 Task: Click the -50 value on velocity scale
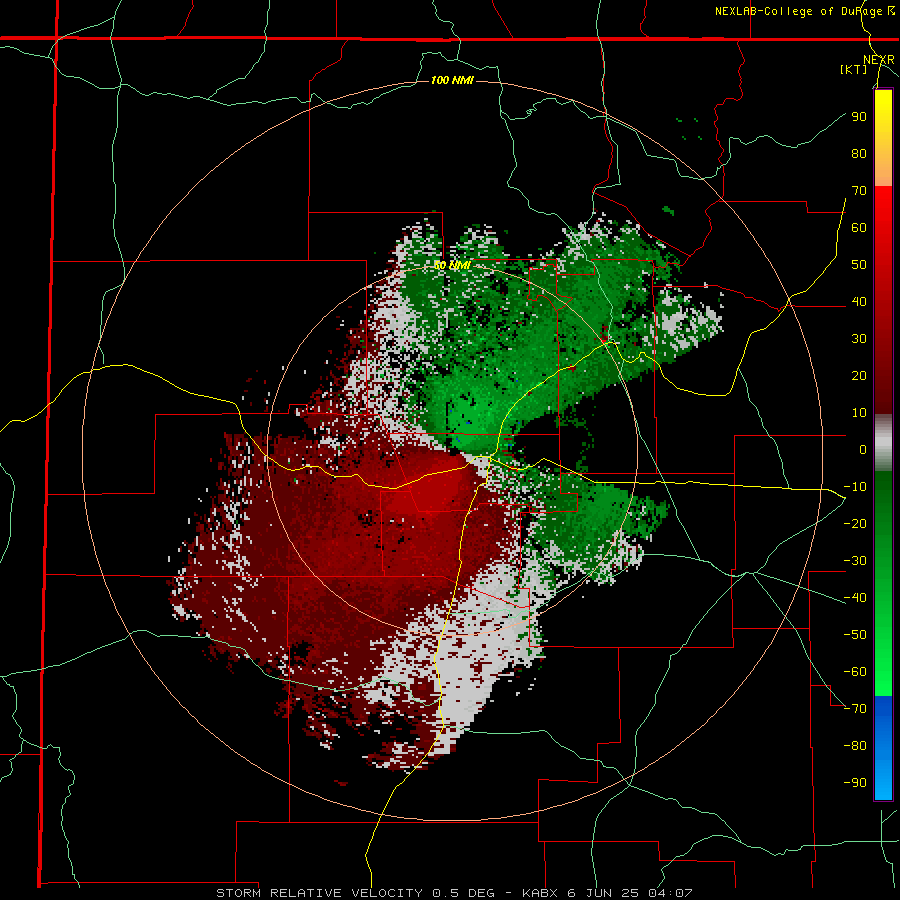[x=855, y=634]
